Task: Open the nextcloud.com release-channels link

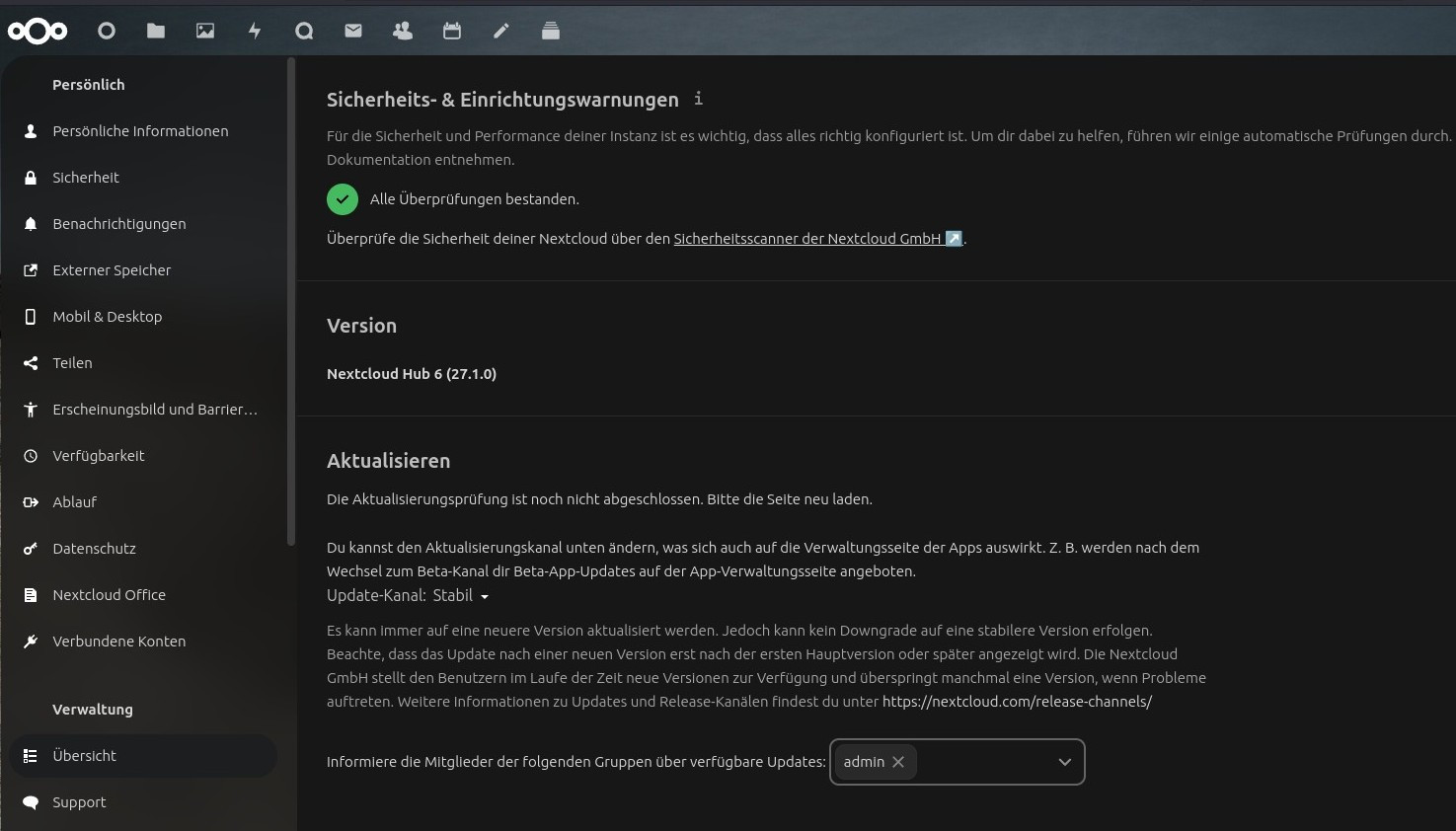Action: pos(1017,702)
